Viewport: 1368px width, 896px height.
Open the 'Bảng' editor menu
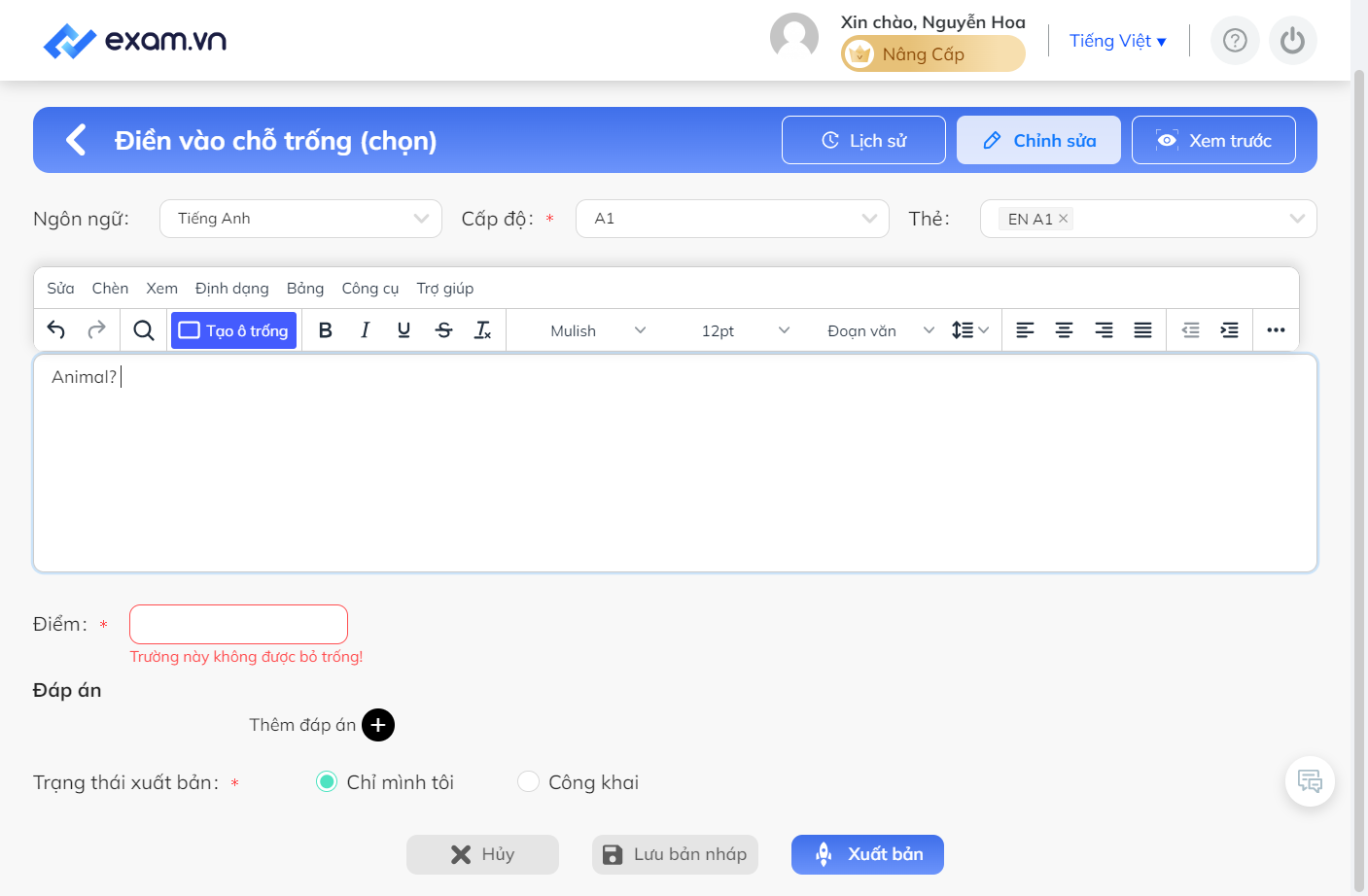click(305, 289)
